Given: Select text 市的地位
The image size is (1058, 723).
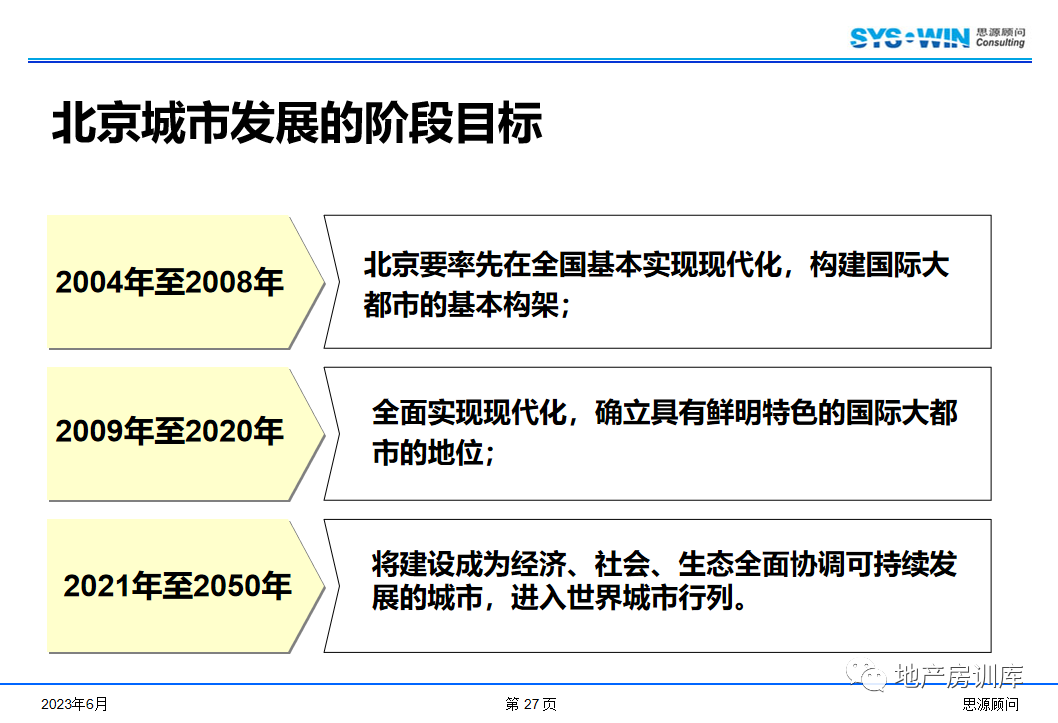Looking at the screenshot, I should pyautogui.click(x=428, y=453).
